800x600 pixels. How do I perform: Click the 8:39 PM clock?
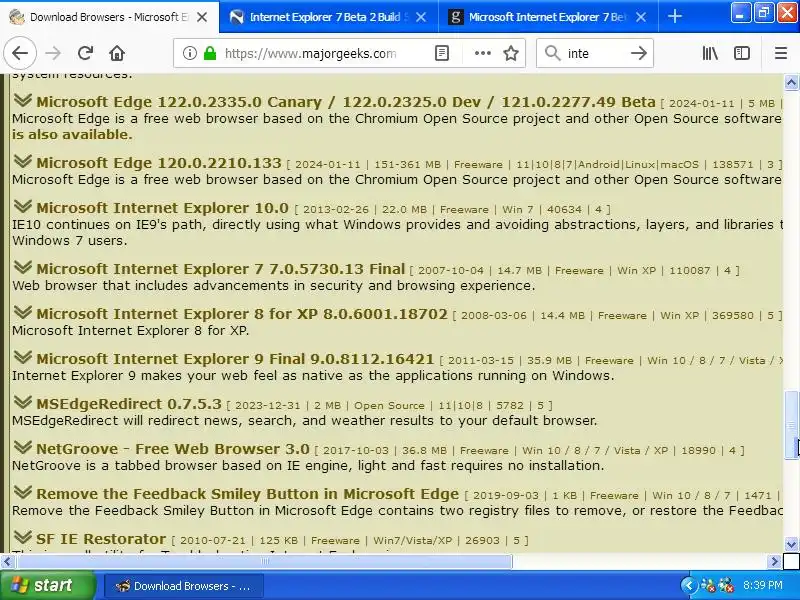[x=762, y=585]
